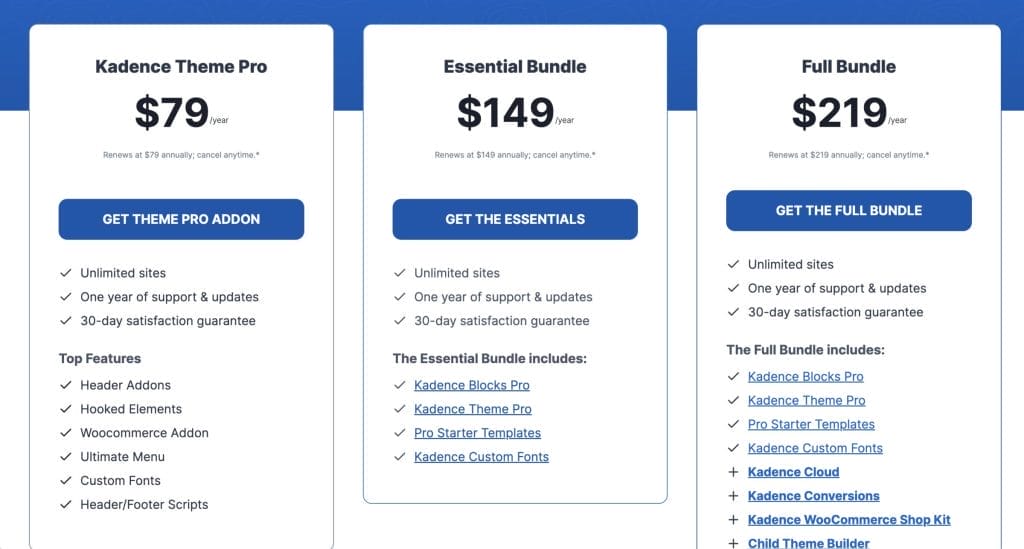Click Kadence Custom Fonts link in Full Bundle
This screenshot has height=549, width=1024.
click(815, 448)
